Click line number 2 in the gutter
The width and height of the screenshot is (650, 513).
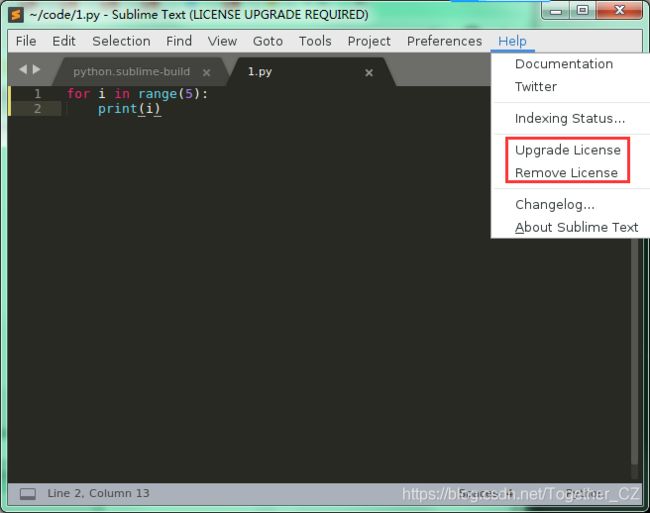tap(37, 109)
